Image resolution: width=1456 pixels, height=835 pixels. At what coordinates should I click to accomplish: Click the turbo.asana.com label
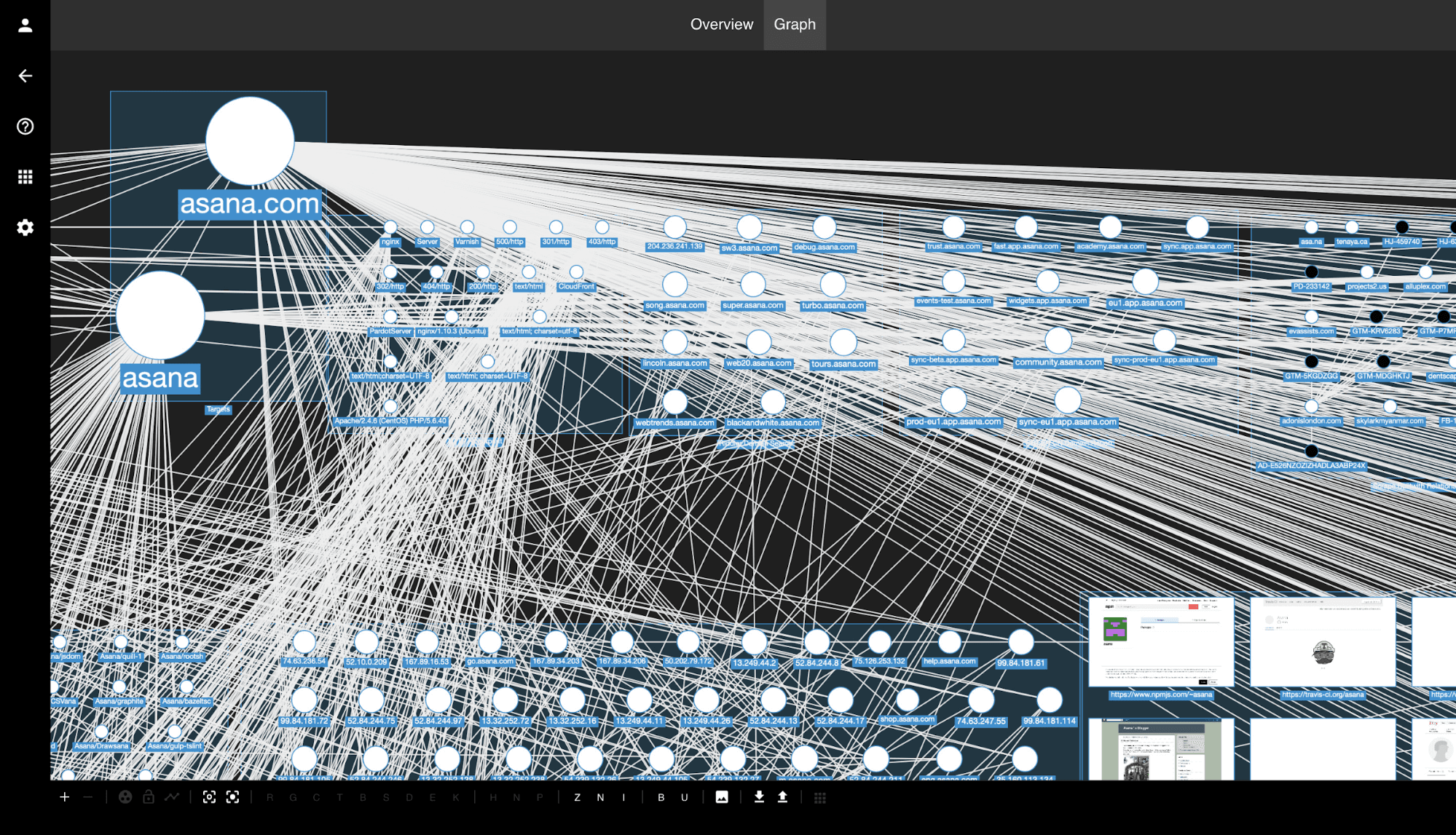833,306
